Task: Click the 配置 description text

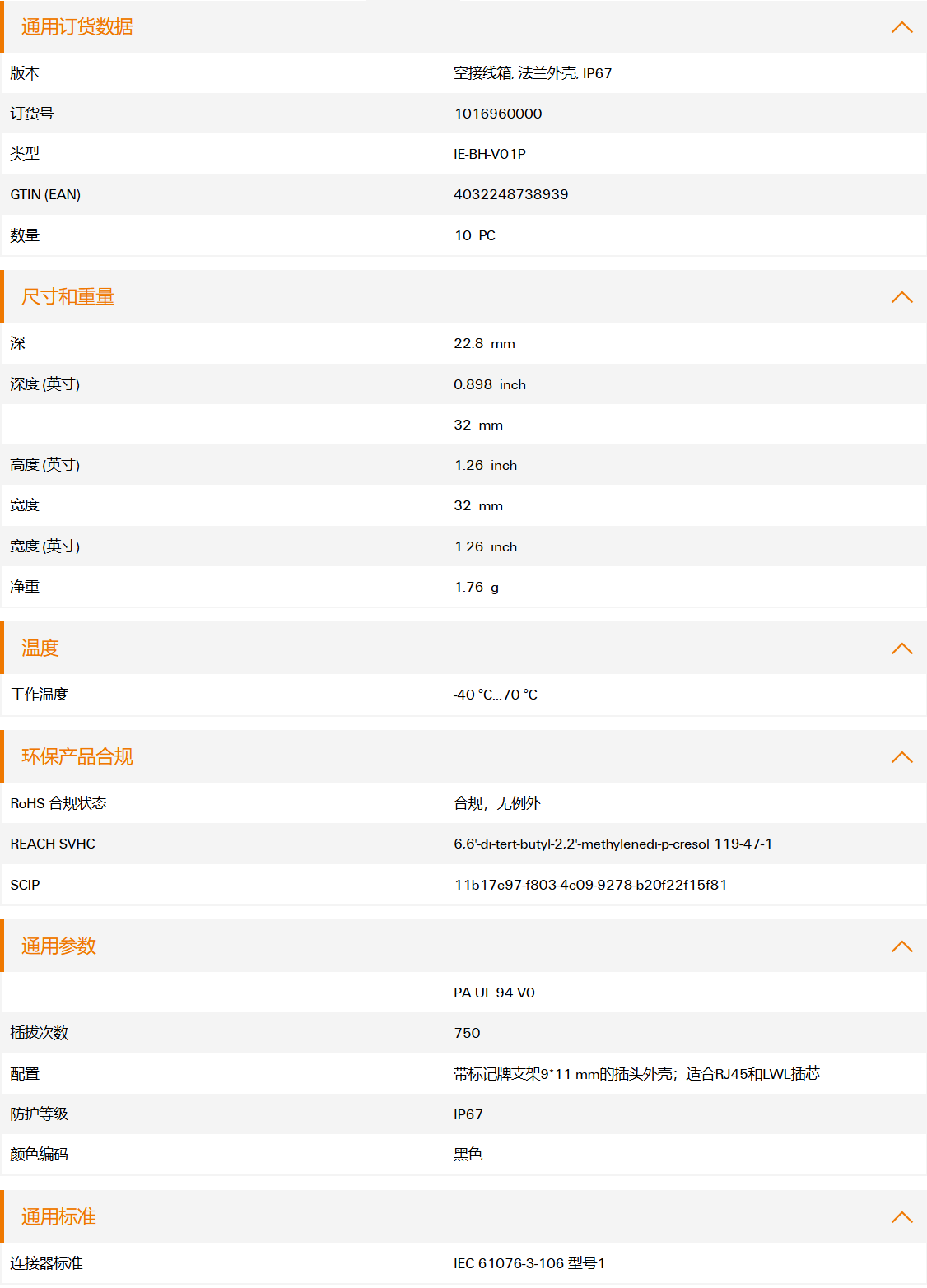Action: pyautogui.click(x=637, y=1074)
